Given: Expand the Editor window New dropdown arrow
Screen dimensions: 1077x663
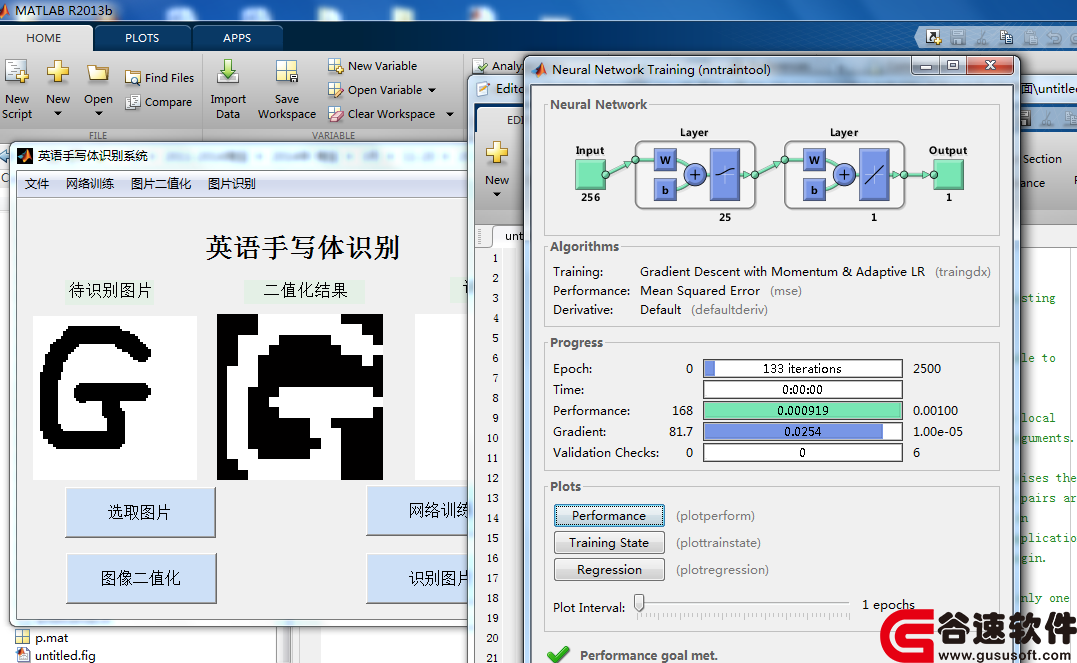Looking at the screenshot, I should click(497, 195).
